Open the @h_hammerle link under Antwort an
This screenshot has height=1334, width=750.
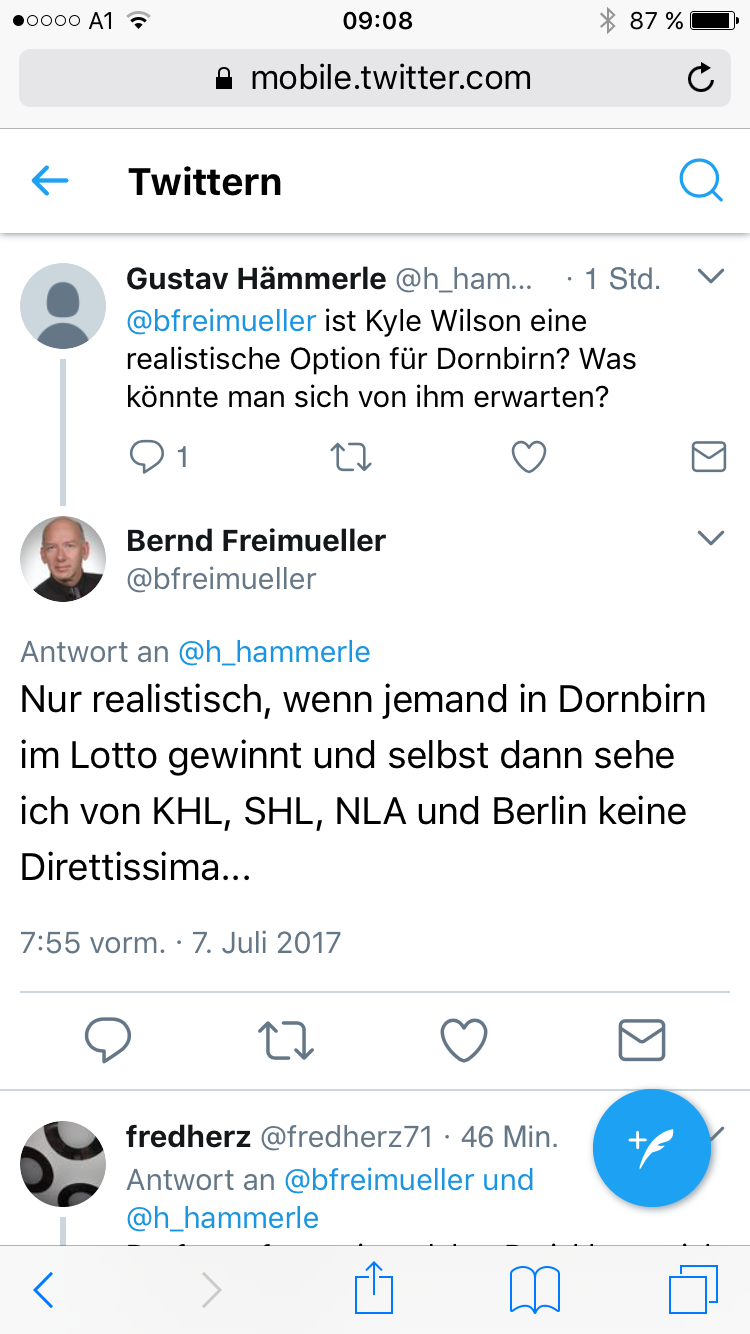click(x=274, y=652)
